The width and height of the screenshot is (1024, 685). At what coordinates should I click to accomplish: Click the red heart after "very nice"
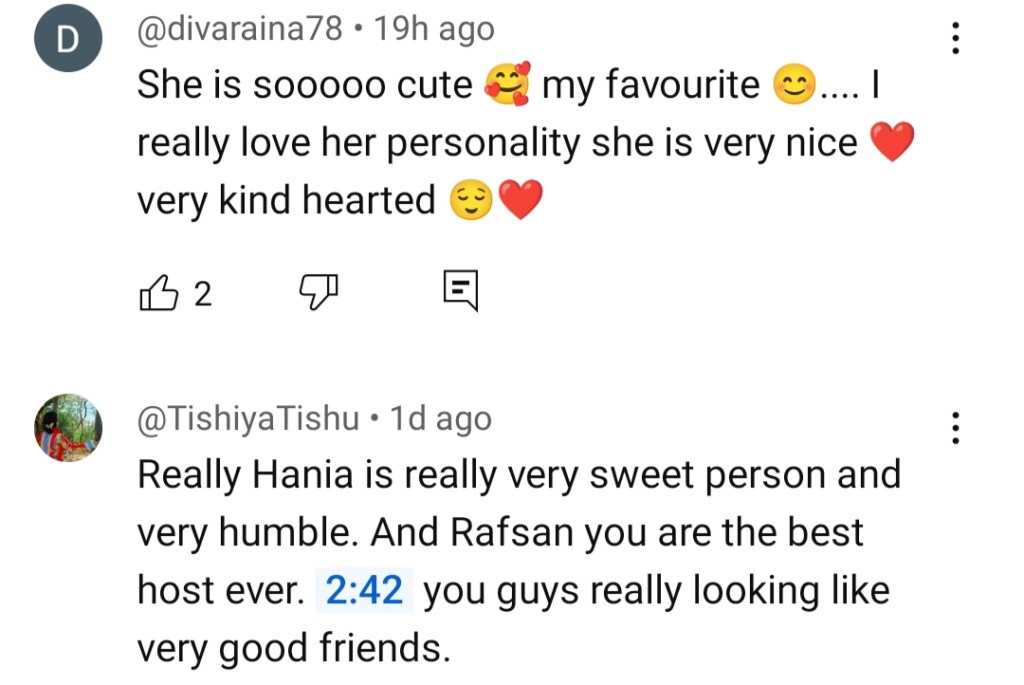(893, 144)
